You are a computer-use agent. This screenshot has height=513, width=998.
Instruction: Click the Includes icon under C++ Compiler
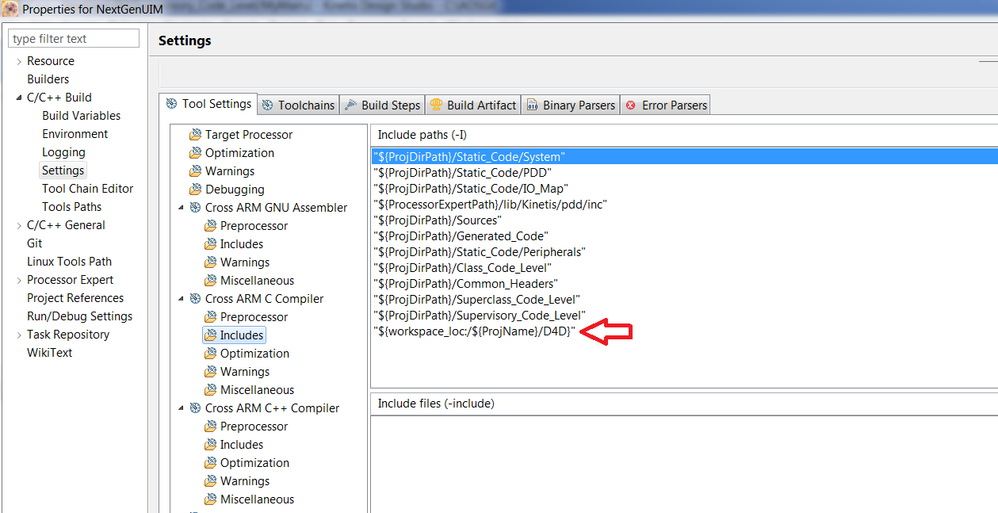point(211,445)
